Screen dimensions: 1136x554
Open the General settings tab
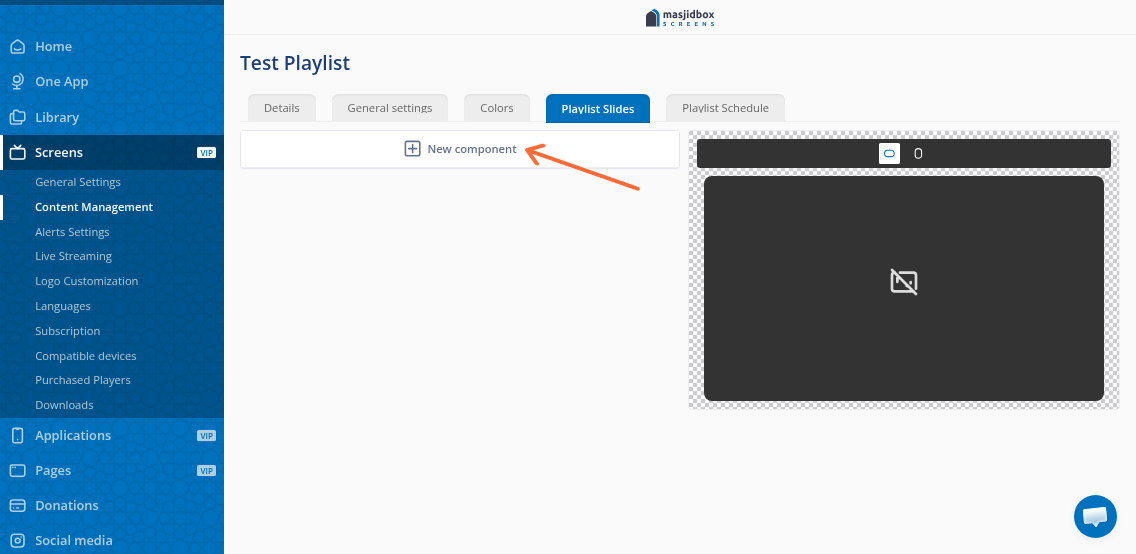click(x=390, y=108)
